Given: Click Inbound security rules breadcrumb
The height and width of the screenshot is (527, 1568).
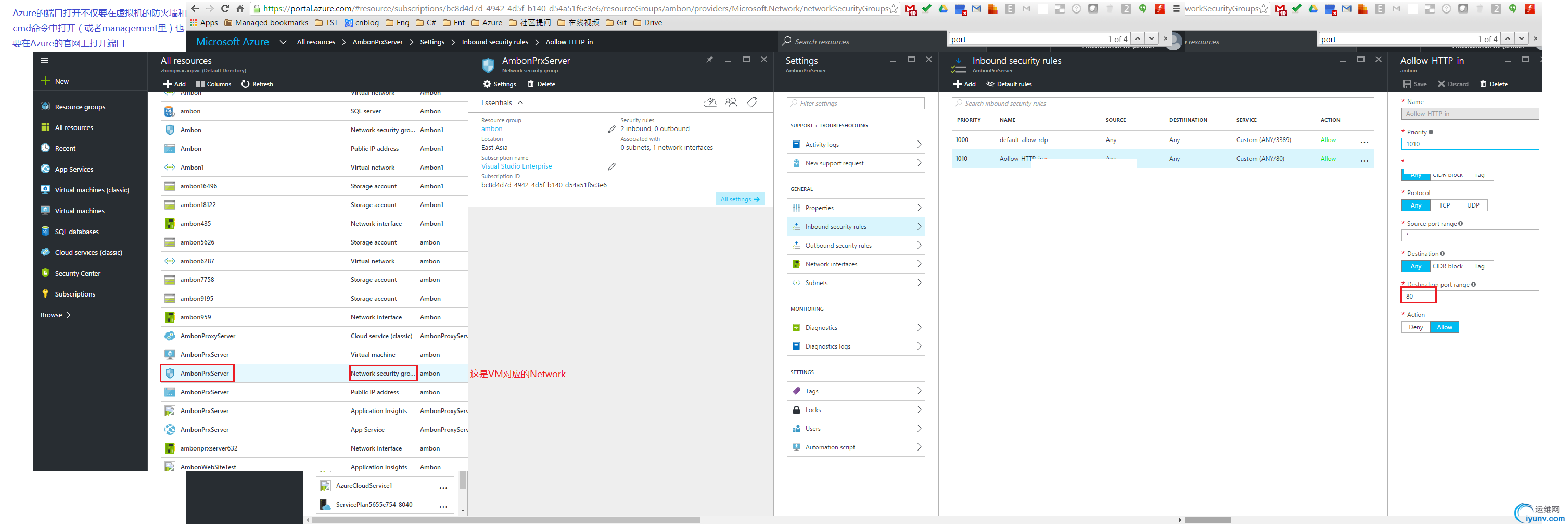Looking at the screenshot, I should (x=495, y=42).
